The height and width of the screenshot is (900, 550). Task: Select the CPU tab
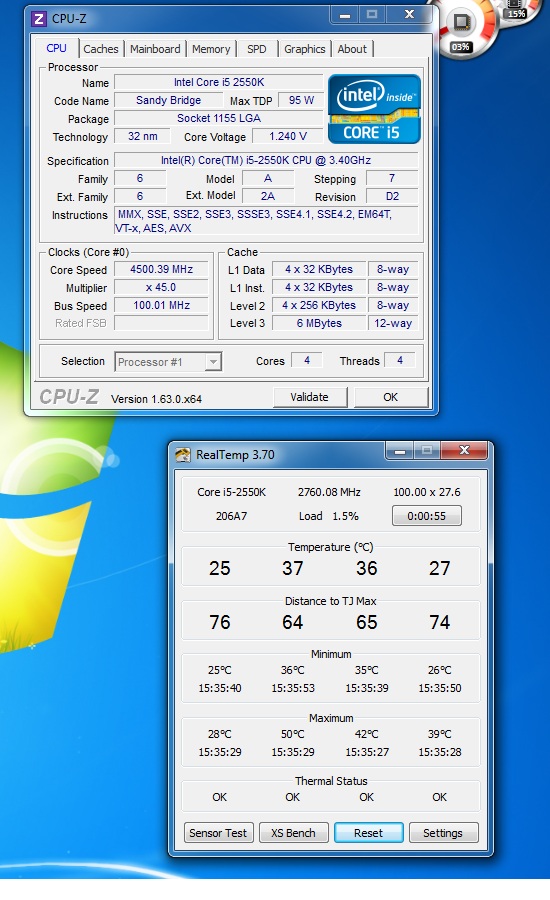pos(56,48)
